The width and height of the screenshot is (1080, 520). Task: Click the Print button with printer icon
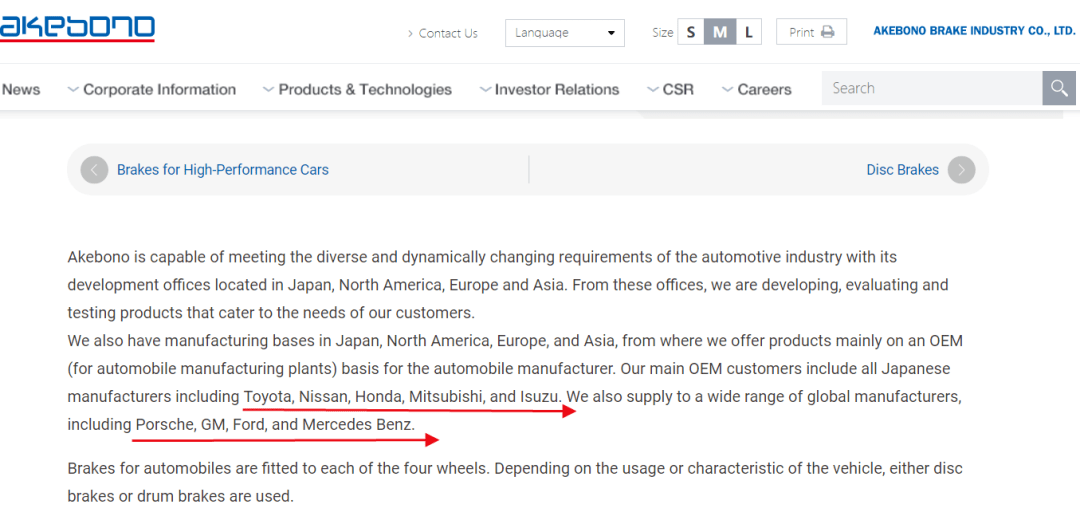click(811, 32)
